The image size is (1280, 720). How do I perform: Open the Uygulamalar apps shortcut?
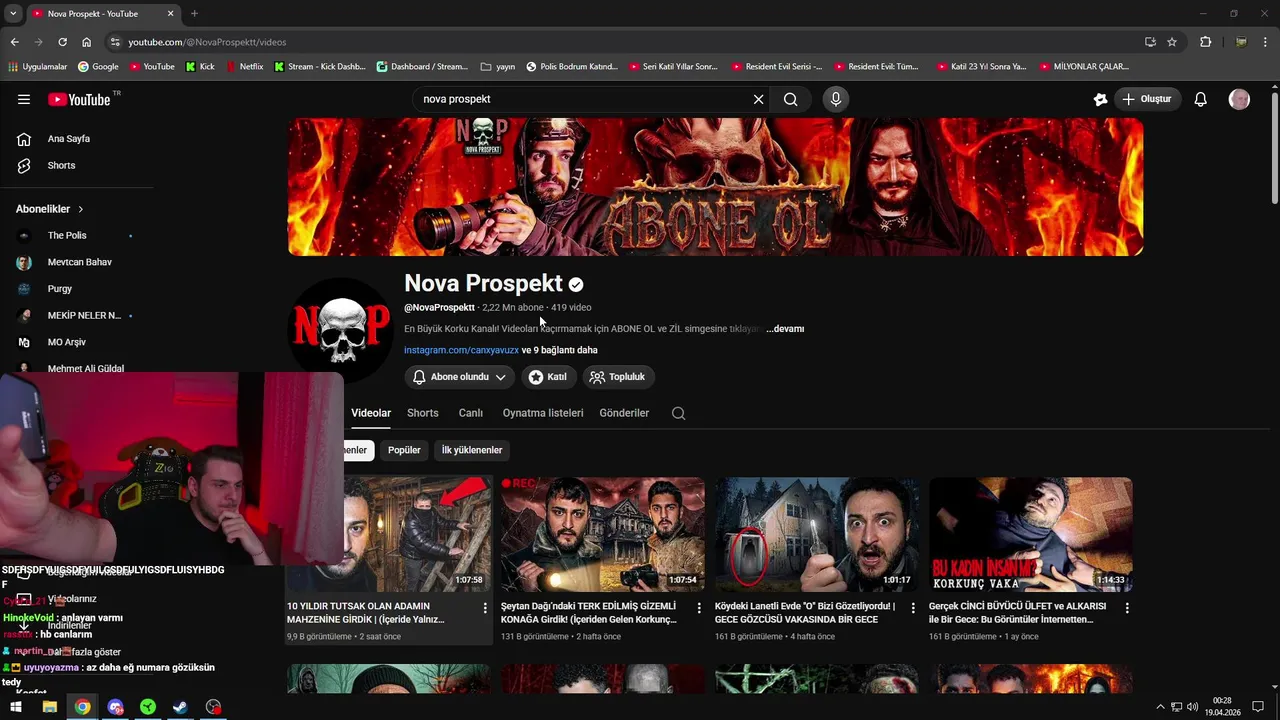click(37, 67)
